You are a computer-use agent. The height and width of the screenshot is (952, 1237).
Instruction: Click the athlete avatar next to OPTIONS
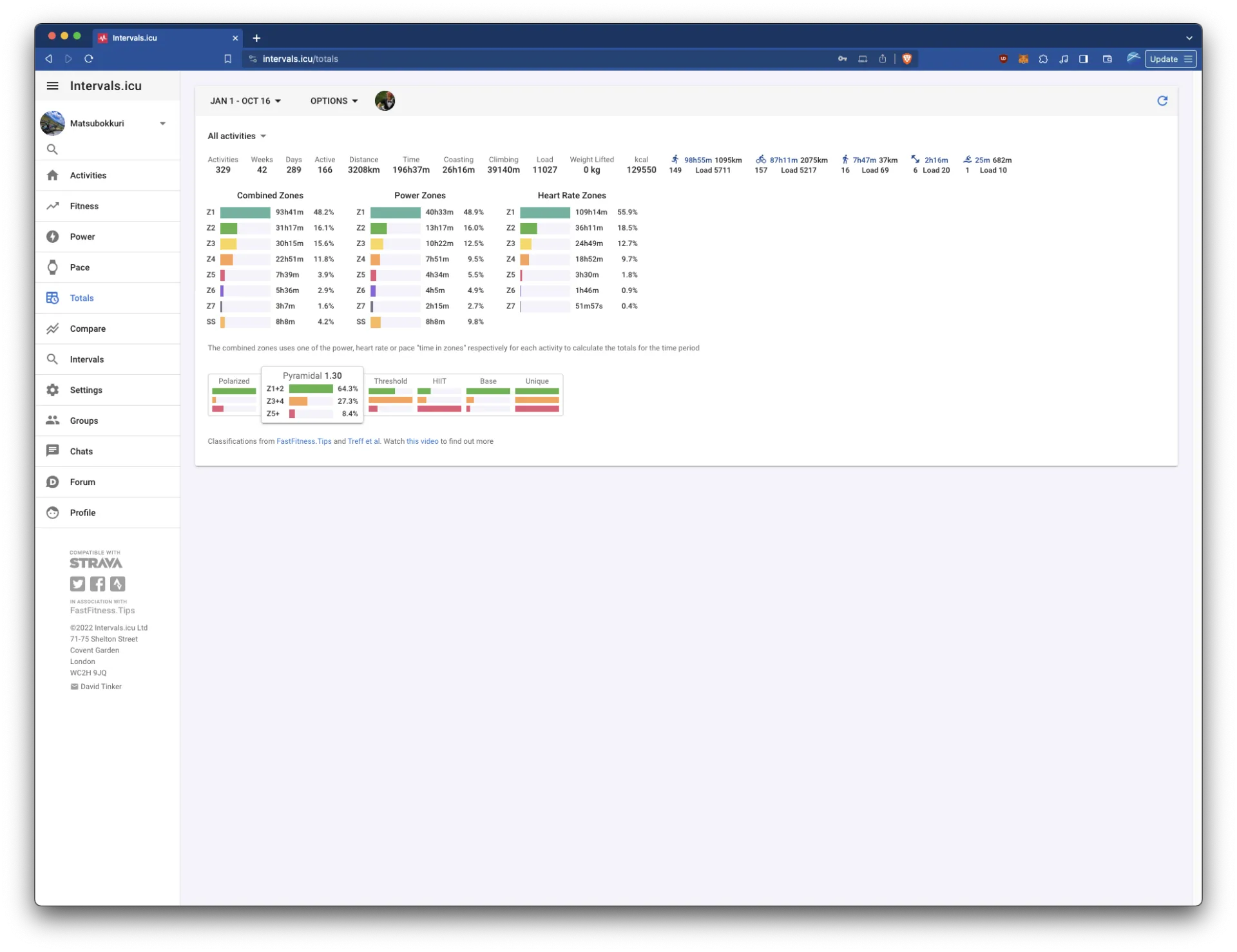click(385, 101)
